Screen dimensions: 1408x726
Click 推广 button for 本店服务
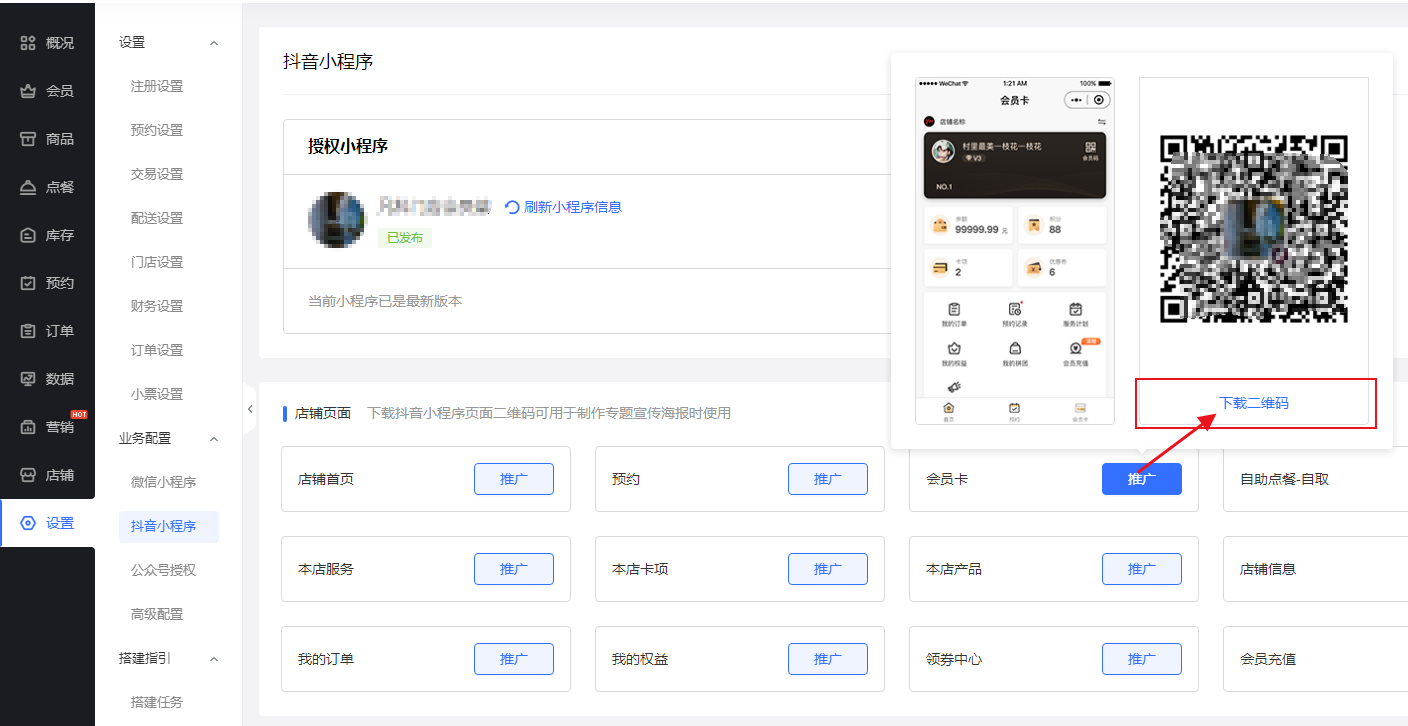pyautogui.click(x=514, y=569)
